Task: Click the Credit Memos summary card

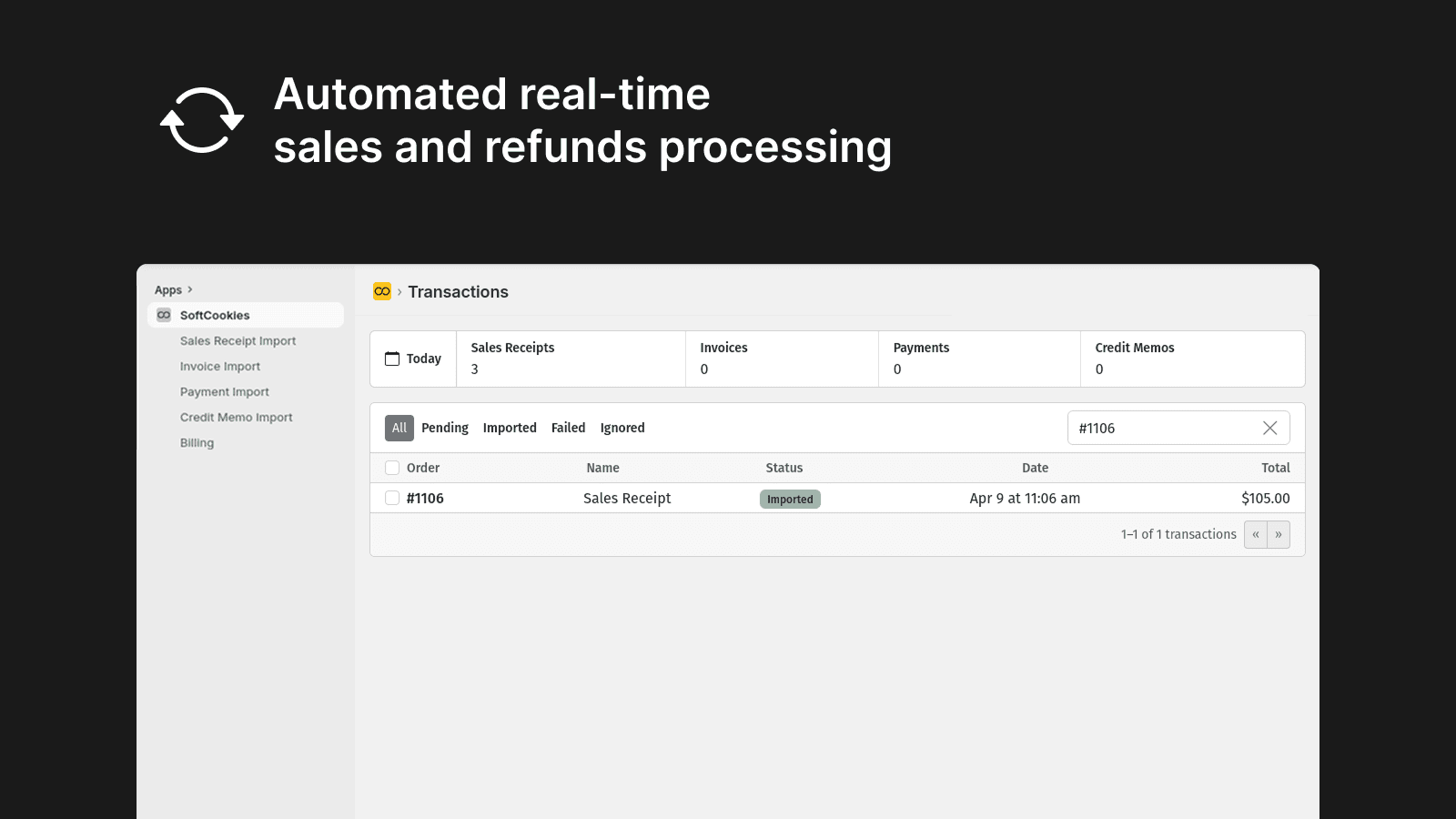Action: [1192, 359]
